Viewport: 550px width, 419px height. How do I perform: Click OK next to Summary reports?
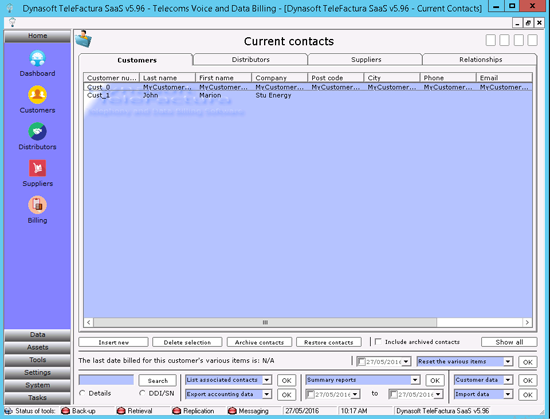435,380
